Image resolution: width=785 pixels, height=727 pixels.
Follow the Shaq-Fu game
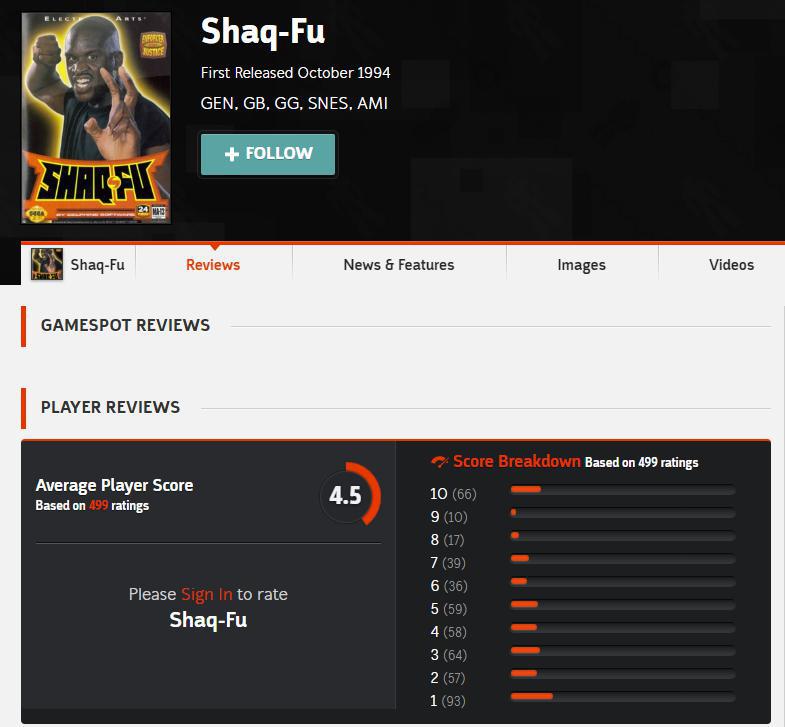(268, 154)
